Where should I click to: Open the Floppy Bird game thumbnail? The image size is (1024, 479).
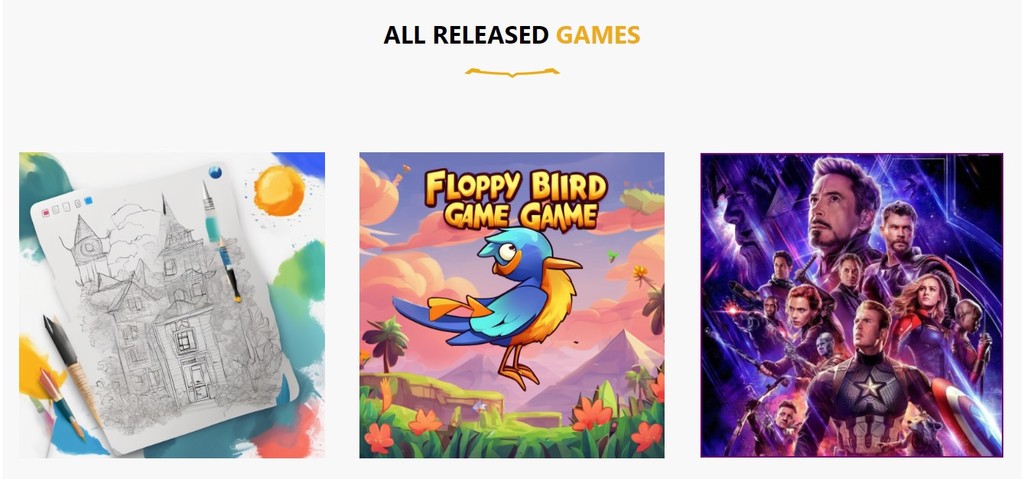(512, 305)
